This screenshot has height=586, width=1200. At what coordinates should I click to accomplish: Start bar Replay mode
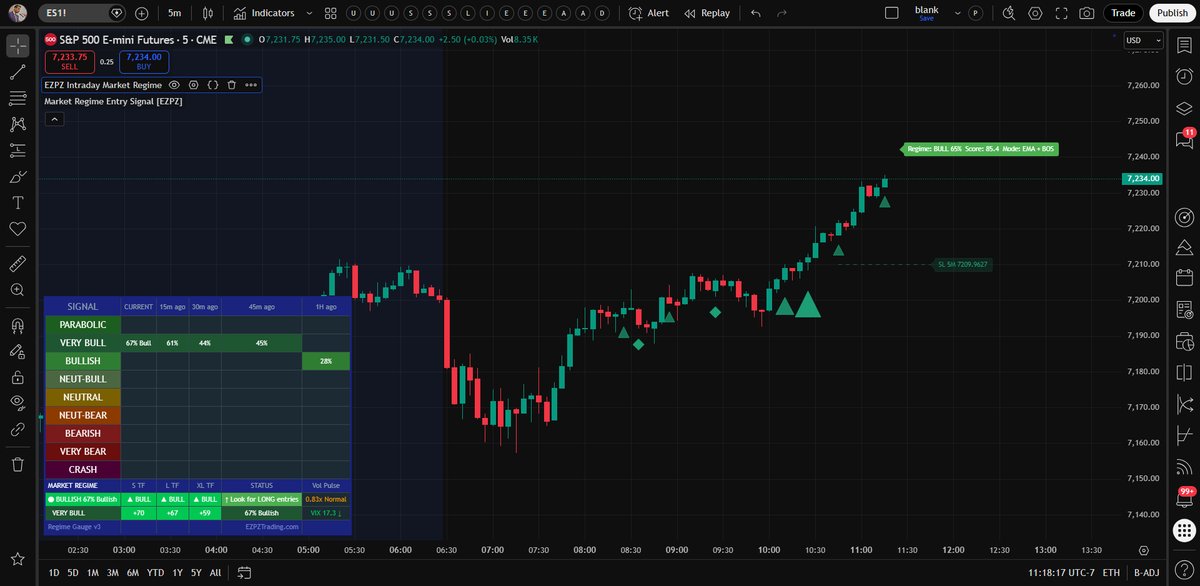point(707,13)
